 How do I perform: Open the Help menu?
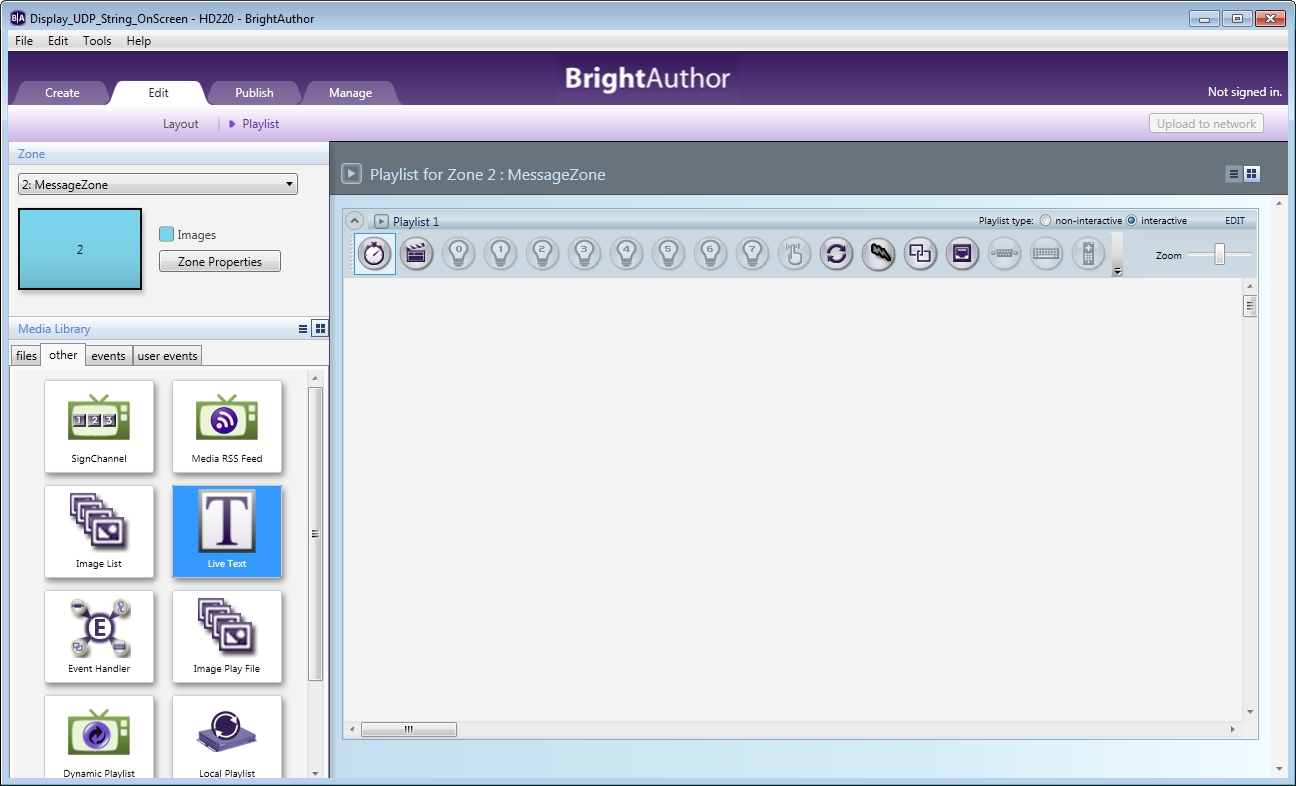tap(139, 41)
